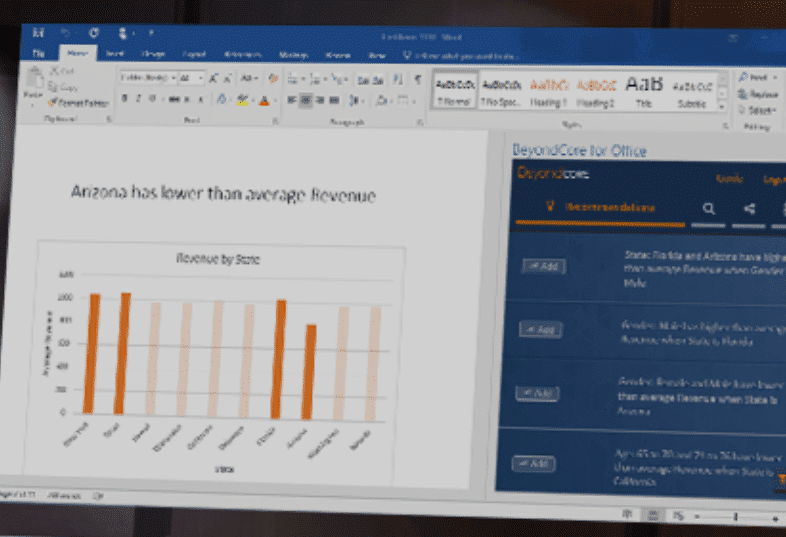Screen dimensions: 786x537
Task: Click the bullets list icon
Action: click(293, 78)
